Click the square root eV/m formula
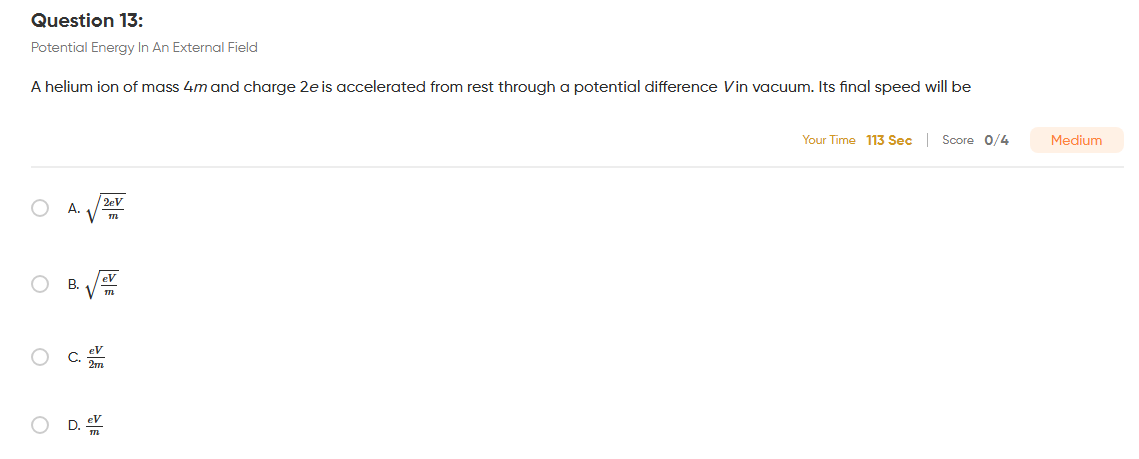The image size is (1139, 459). click(x=102, y=285)
